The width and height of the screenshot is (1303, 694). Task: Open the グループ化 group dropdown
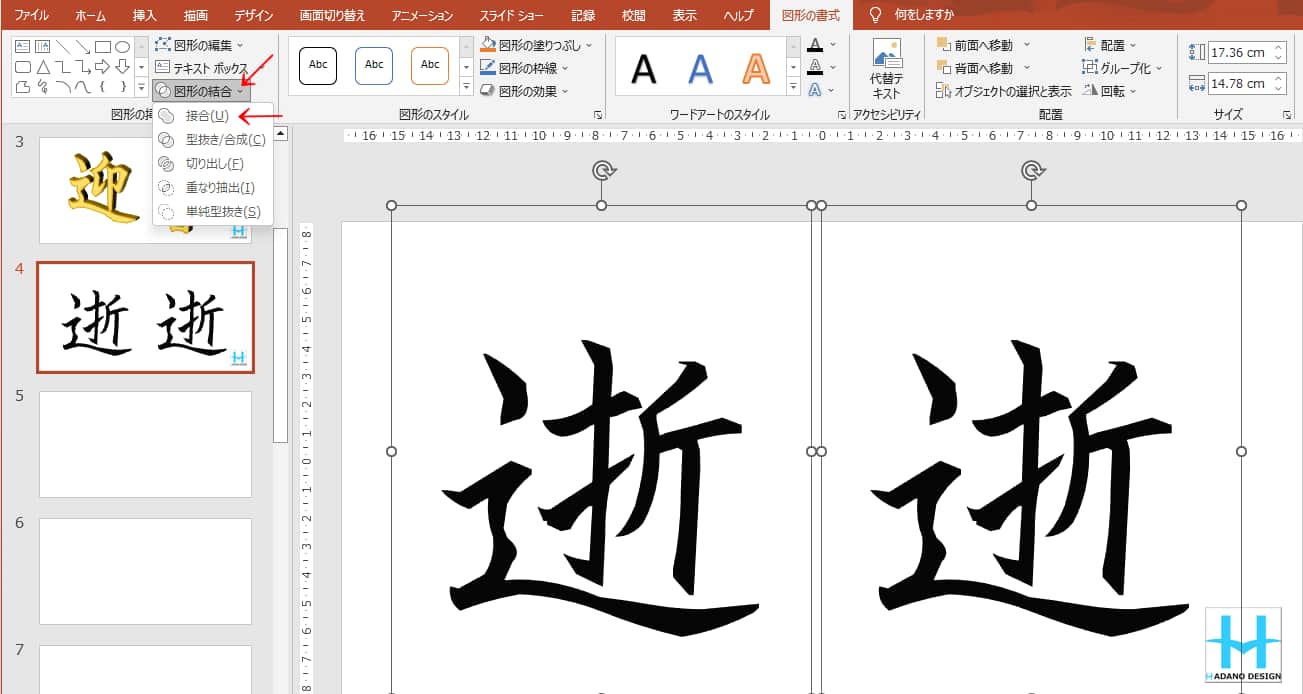1158,68
